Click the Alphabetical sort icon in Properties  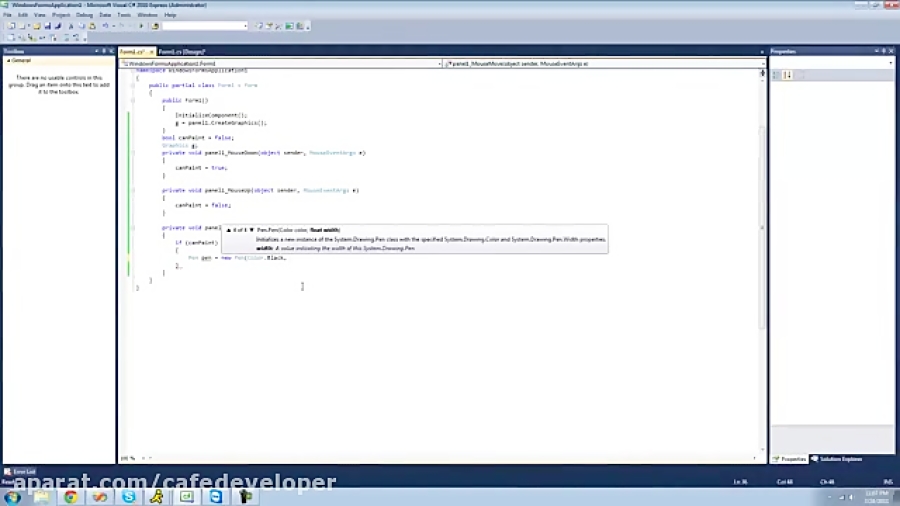click(788, 75)
